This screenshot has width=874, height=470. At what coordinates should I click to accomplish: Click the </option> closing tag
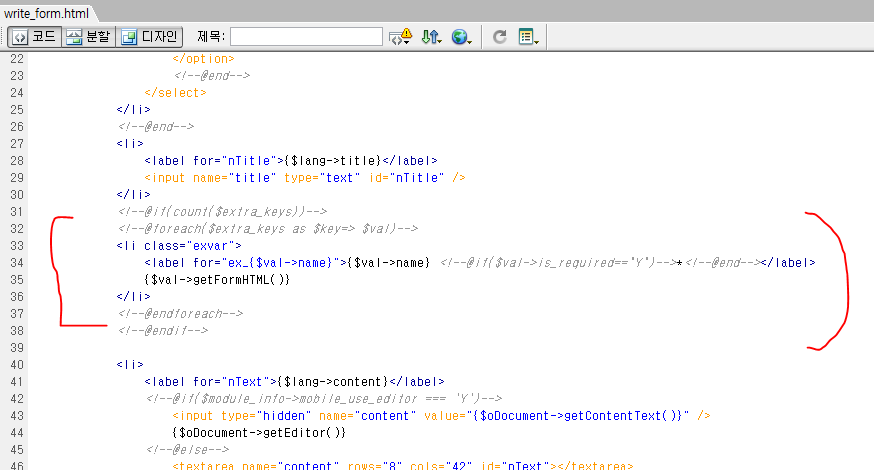click(x=203, y=59)
